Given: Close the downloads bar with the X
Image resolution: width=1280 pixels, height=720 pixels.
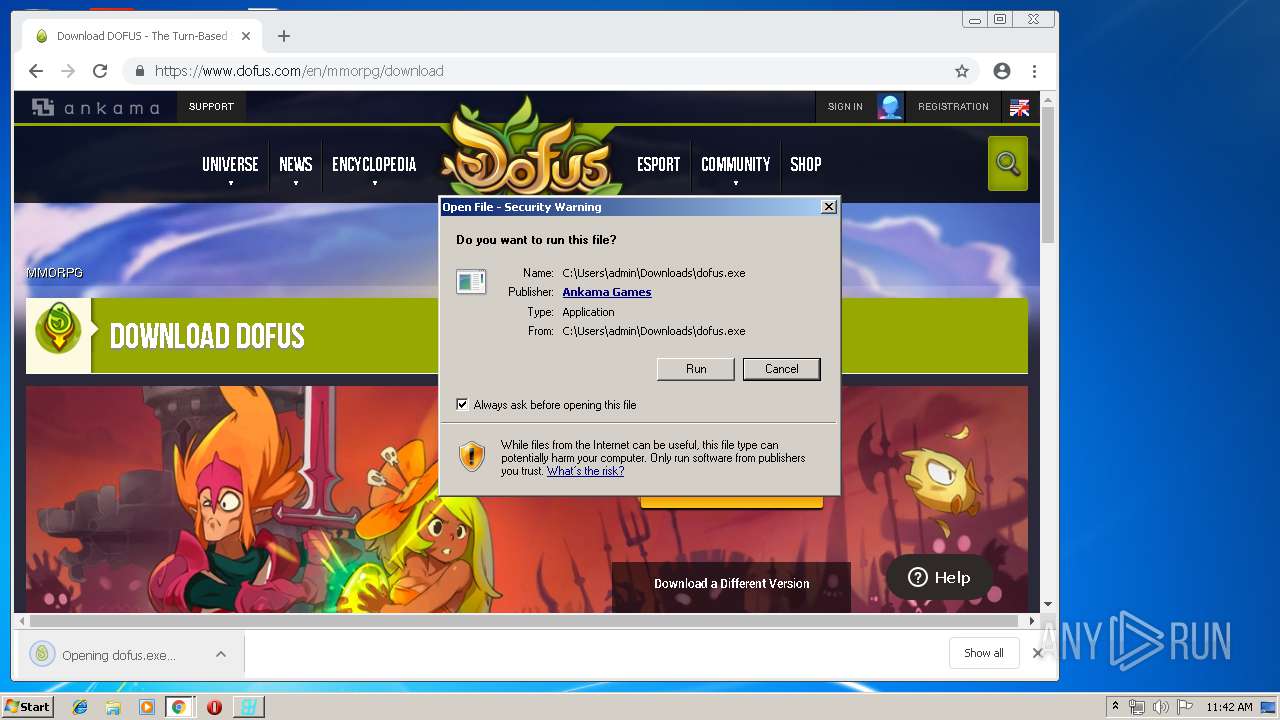Looking at the screenshot, I should tap(1038, 653).
